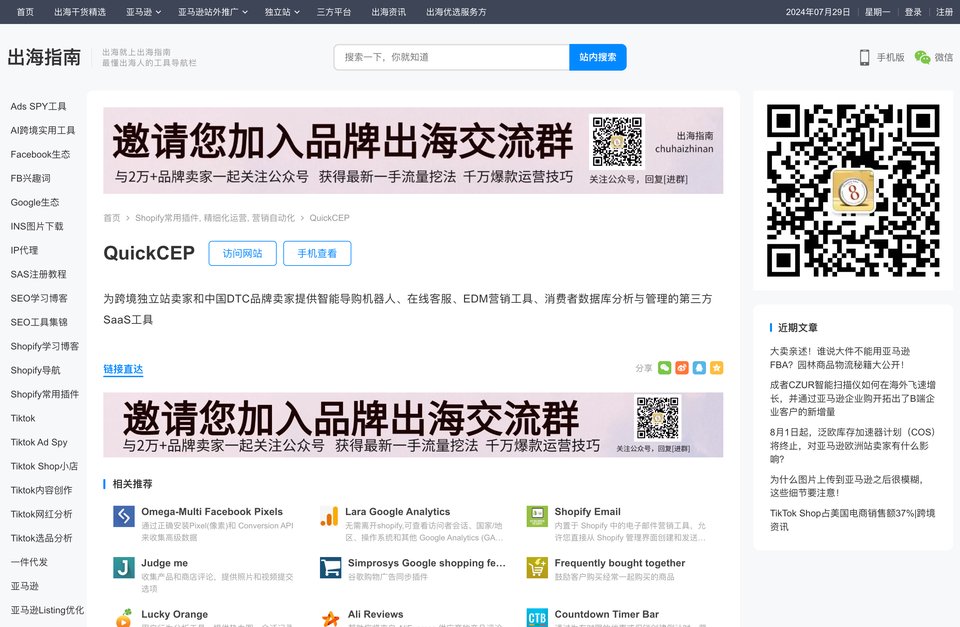Open 三方平台 in top navigation

(334, 12)
